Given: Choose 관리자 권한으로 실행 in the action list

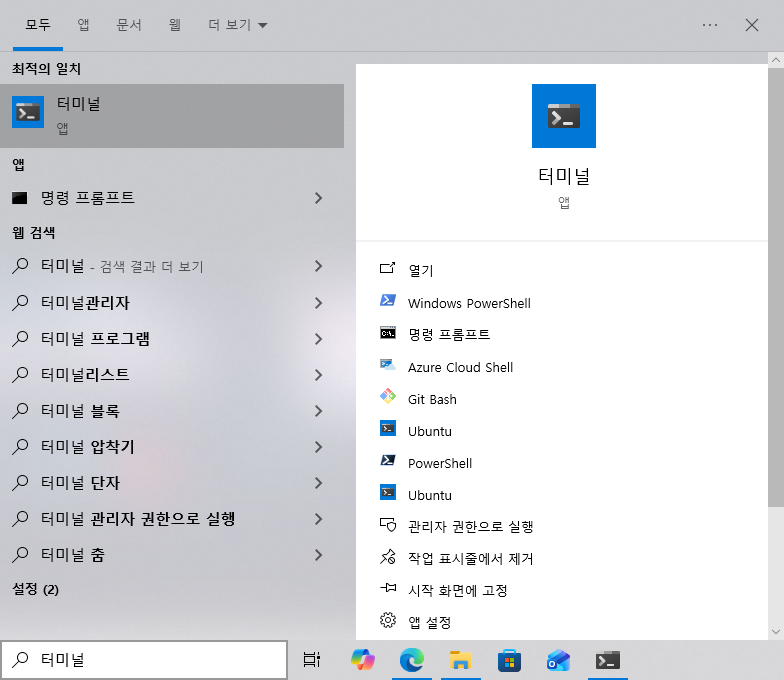Looking at the screenshot, I should pyautogui.click(x=470, y=526).
